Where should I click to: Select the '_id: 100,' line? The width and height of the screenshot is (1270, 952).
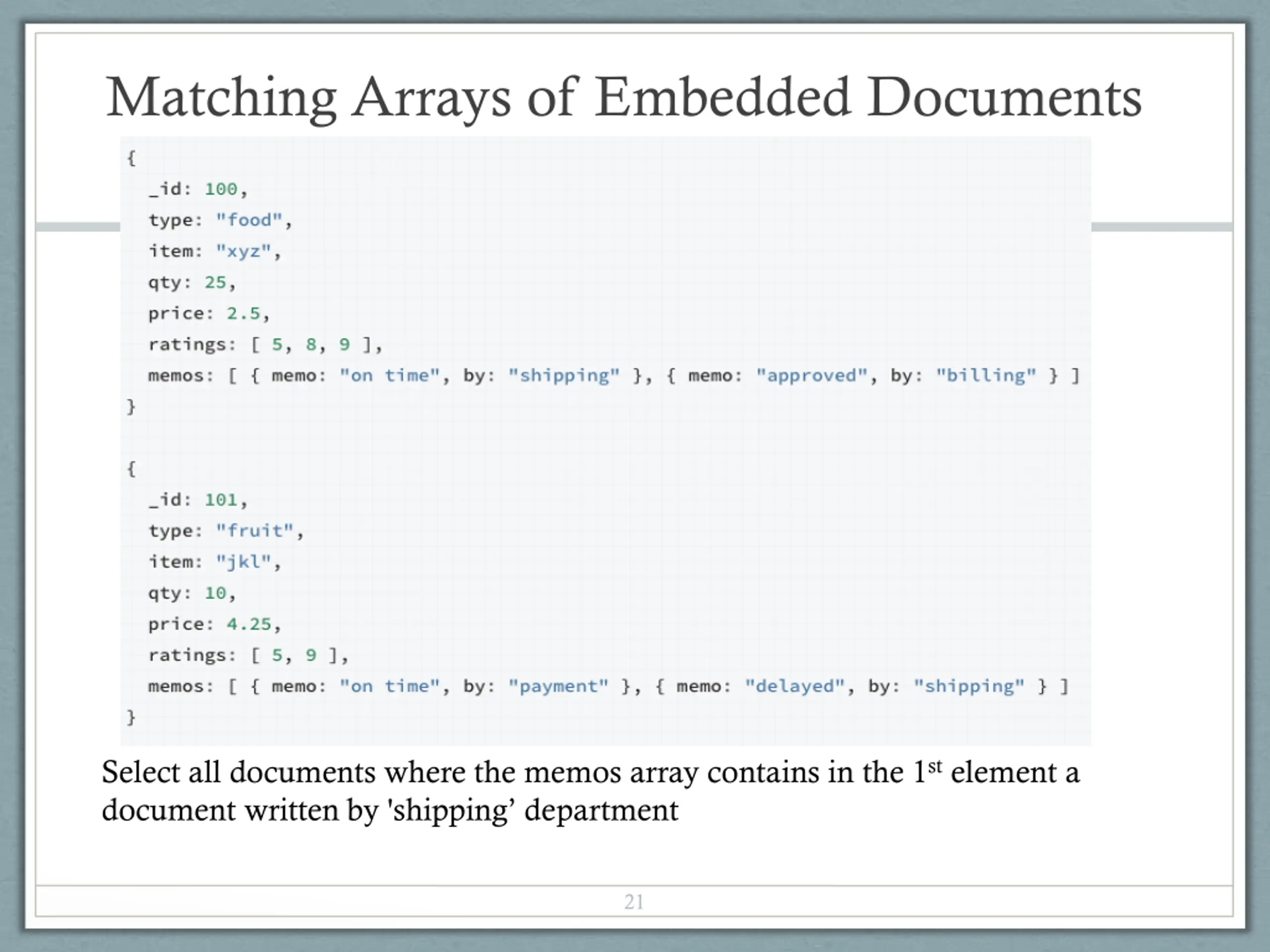[x=197, y=189]
